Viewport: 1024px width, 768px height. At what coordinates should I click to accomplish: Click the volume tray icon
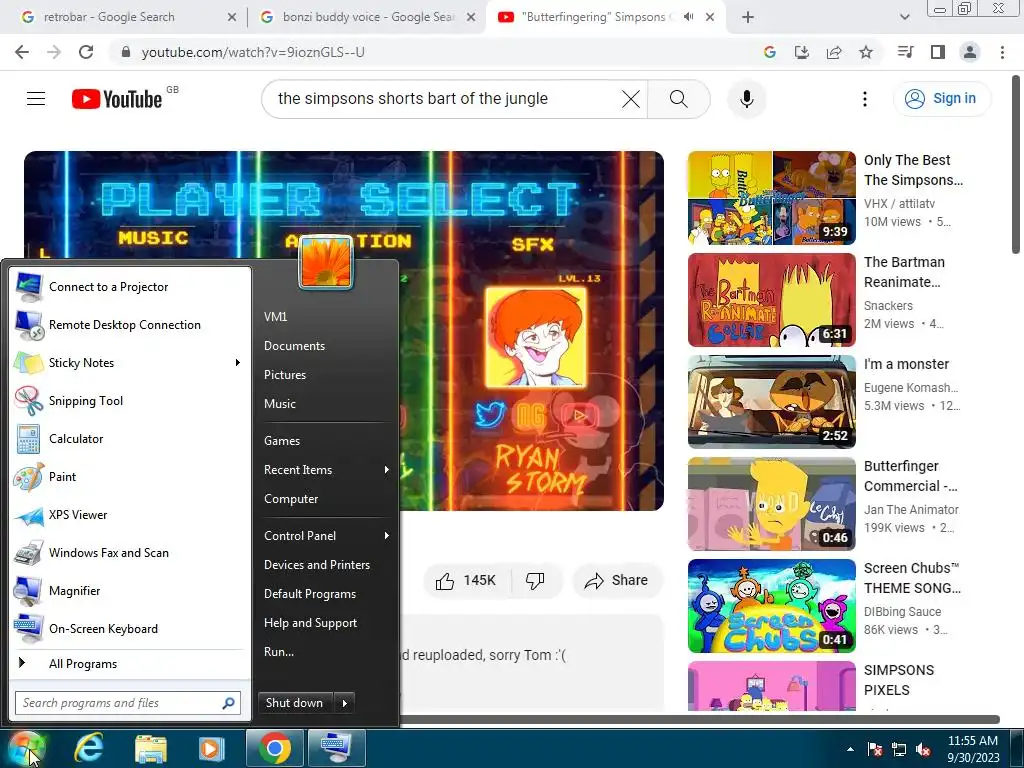point(923,749)
